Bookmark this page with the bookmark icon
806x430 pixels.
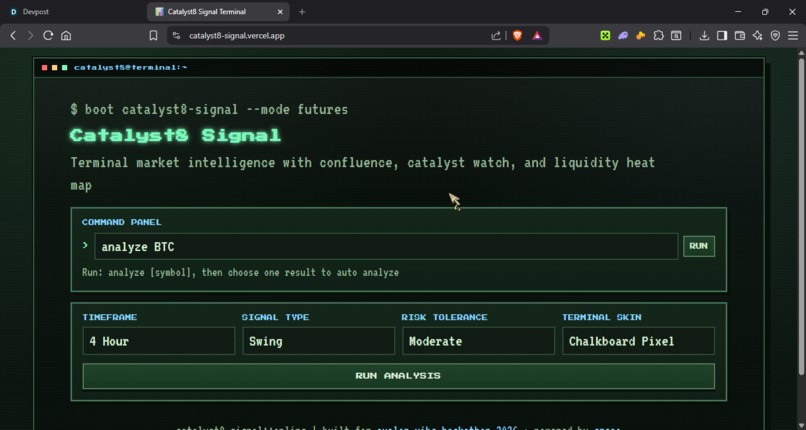tap(153, 35)
